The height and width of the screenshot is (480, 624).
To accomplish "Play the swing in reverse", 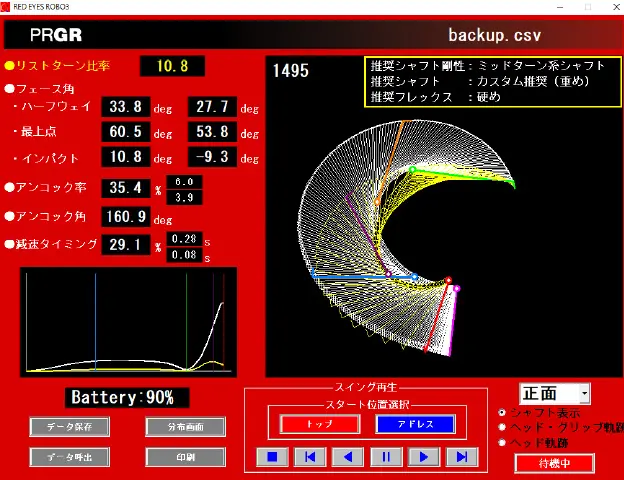I will pyautogui.click(x=348, y=457).
